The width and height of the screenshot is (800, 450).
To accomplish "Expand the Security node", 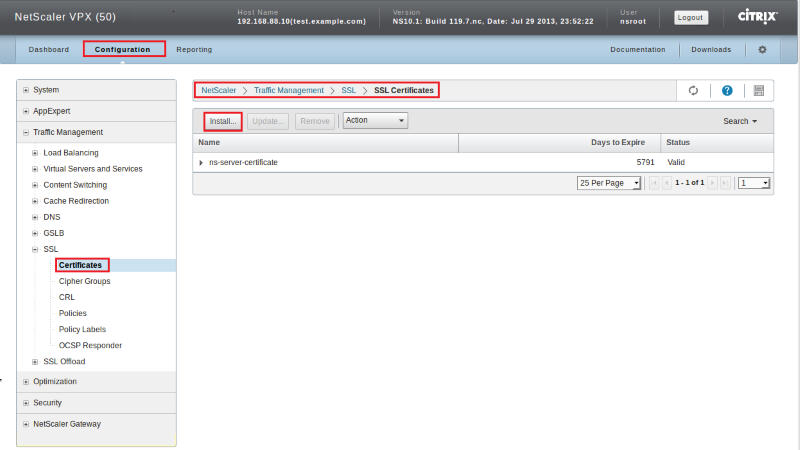I will coord(26,403).
